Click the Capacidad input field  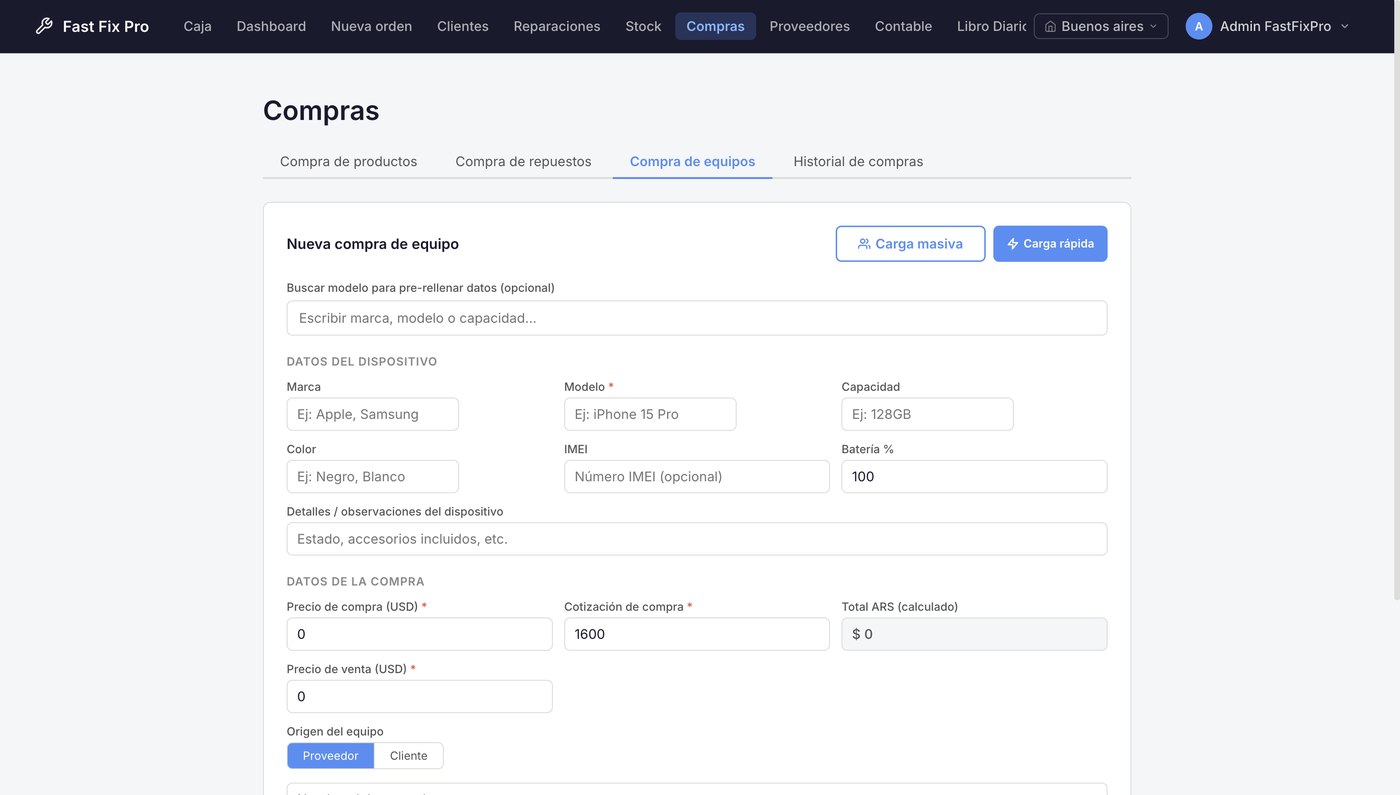click(x=927, y=414)
